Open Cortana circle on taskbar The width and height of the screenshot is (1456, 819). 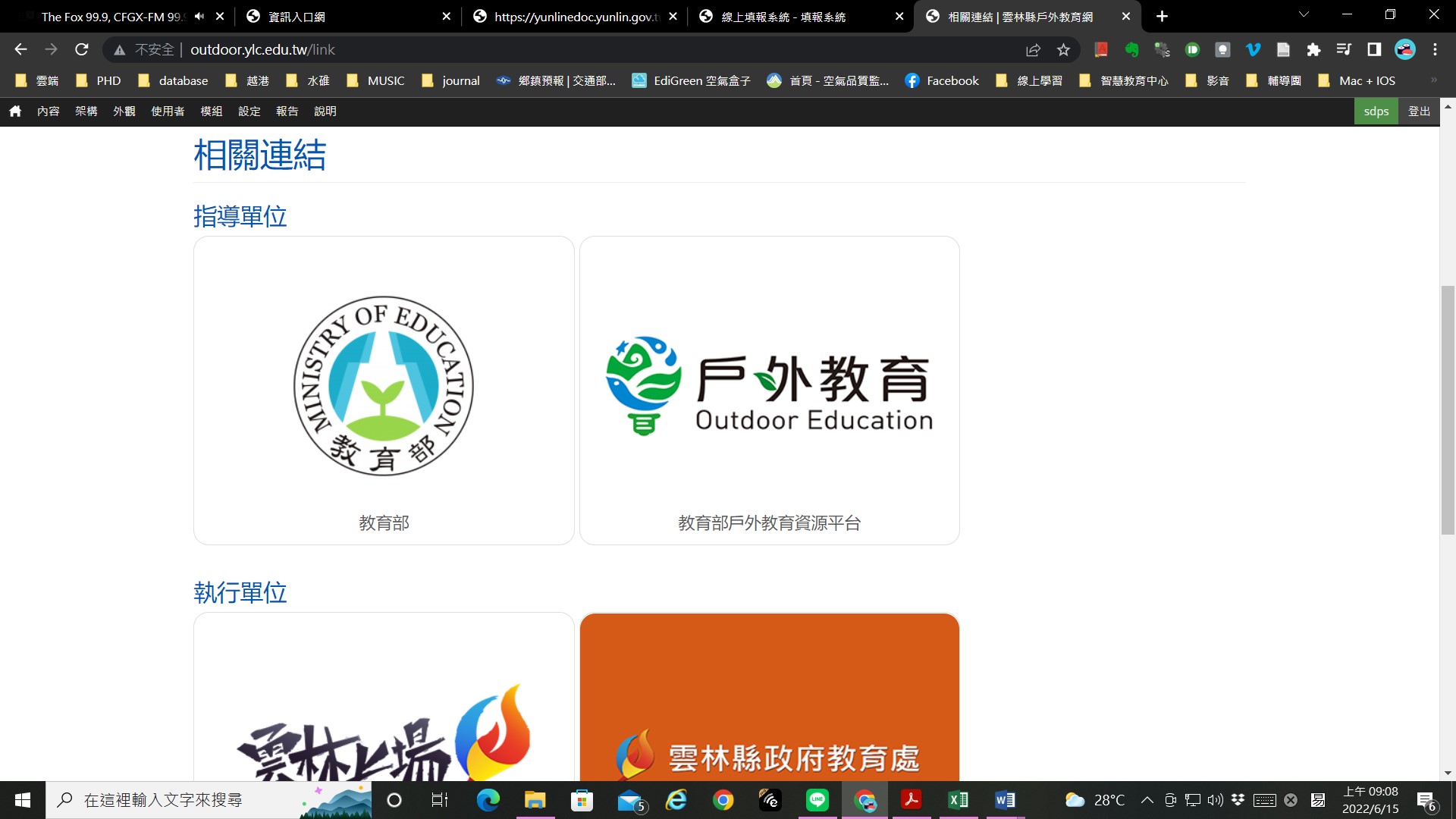(394, 800)
